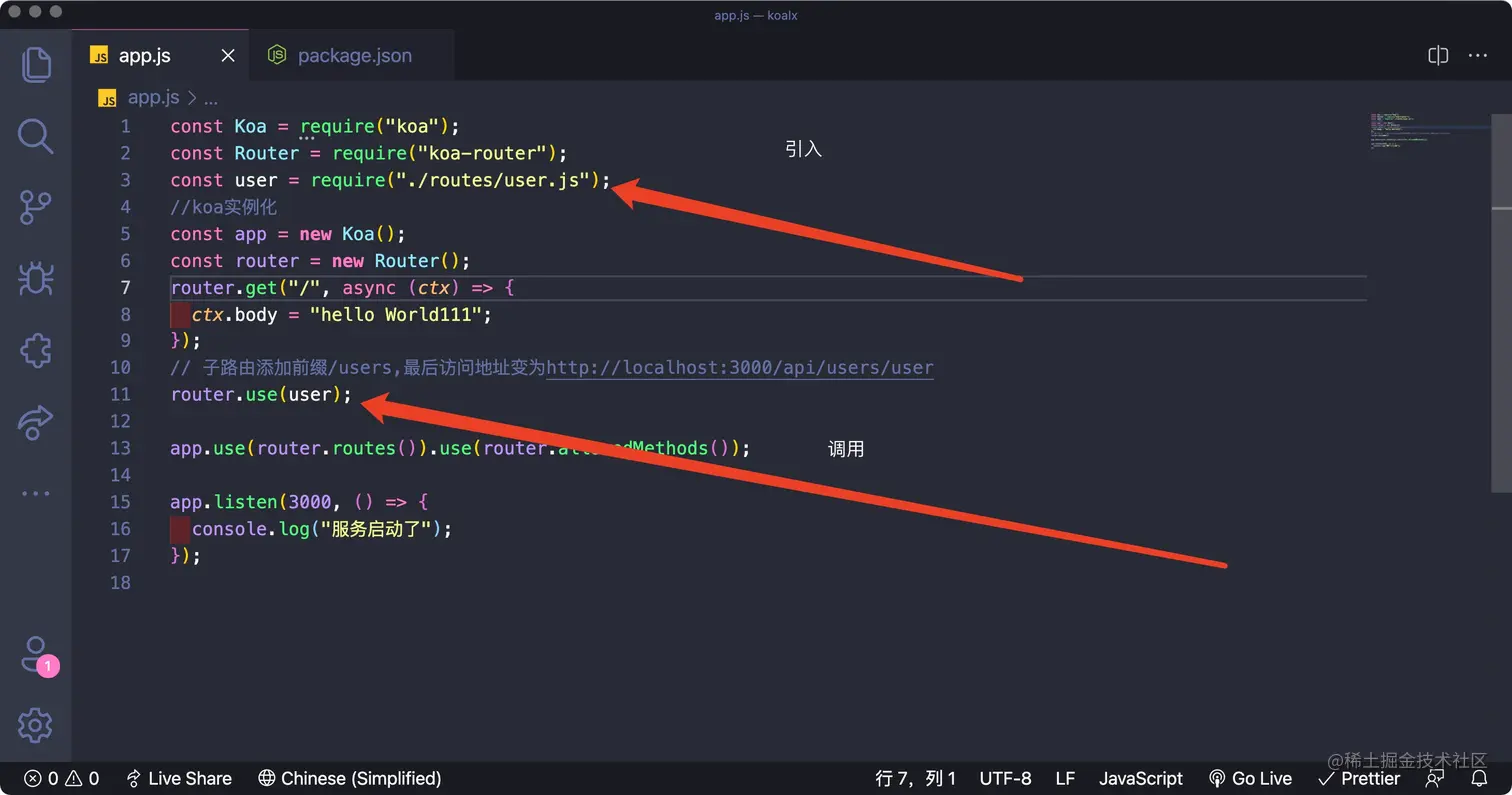The width and height of the screenshot is (1512, 795).
Task: Open the feedback icon in status bar
Action: click(x=1436, y=778)
